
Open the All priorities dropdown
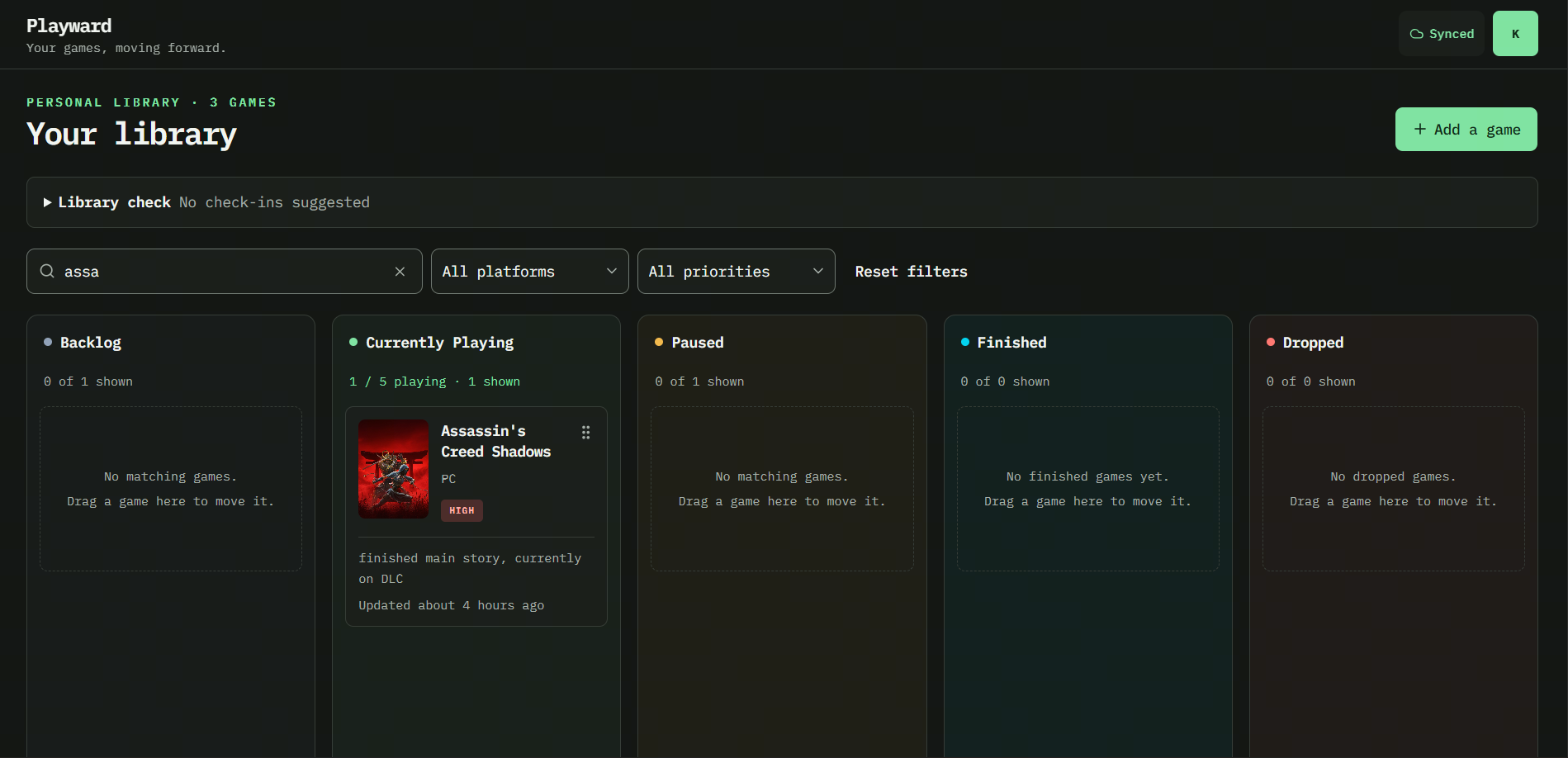pos(737,272)
